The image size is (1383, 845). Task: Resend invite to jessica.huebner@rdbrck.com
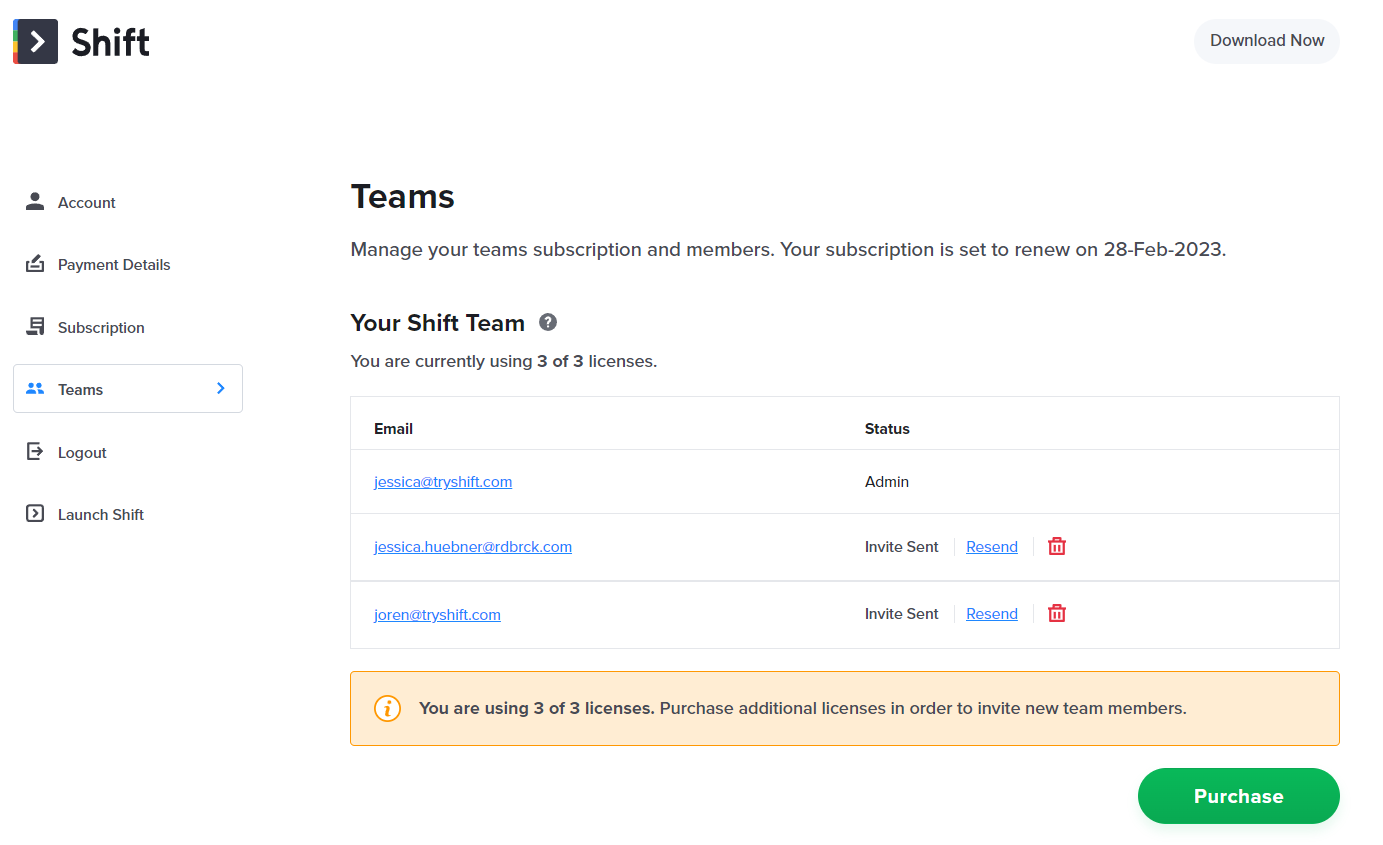point(992,546)
